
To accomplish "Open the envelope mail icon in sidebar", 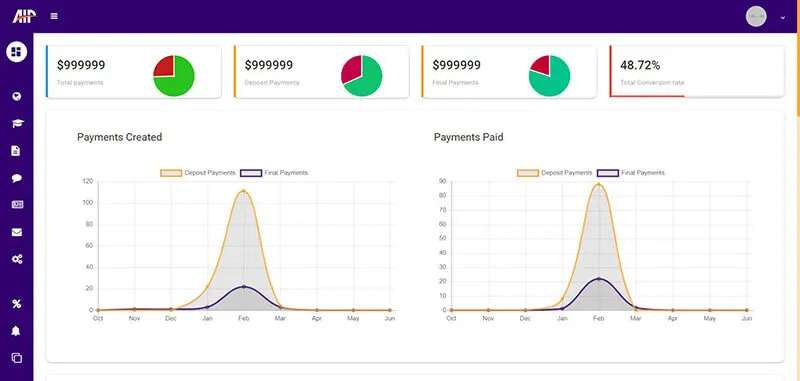I will pos(17,232).
